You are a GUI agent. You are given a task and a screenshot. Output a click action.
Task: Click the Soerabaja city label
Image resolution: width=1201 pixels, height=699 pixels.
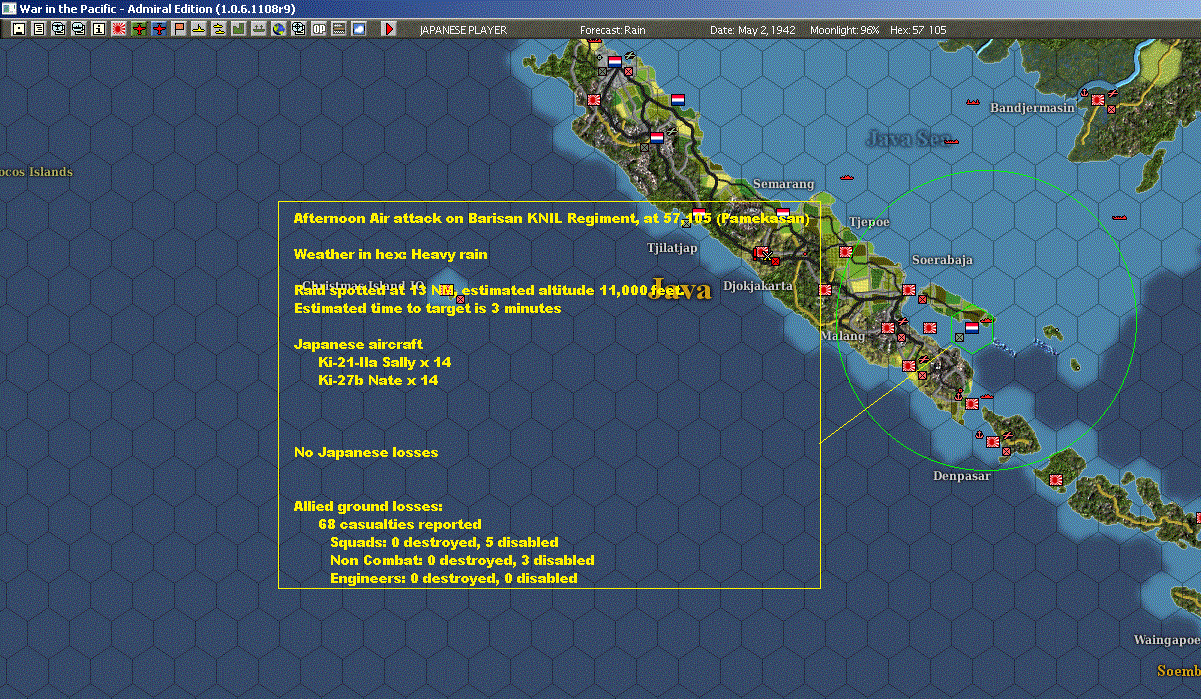942,260
